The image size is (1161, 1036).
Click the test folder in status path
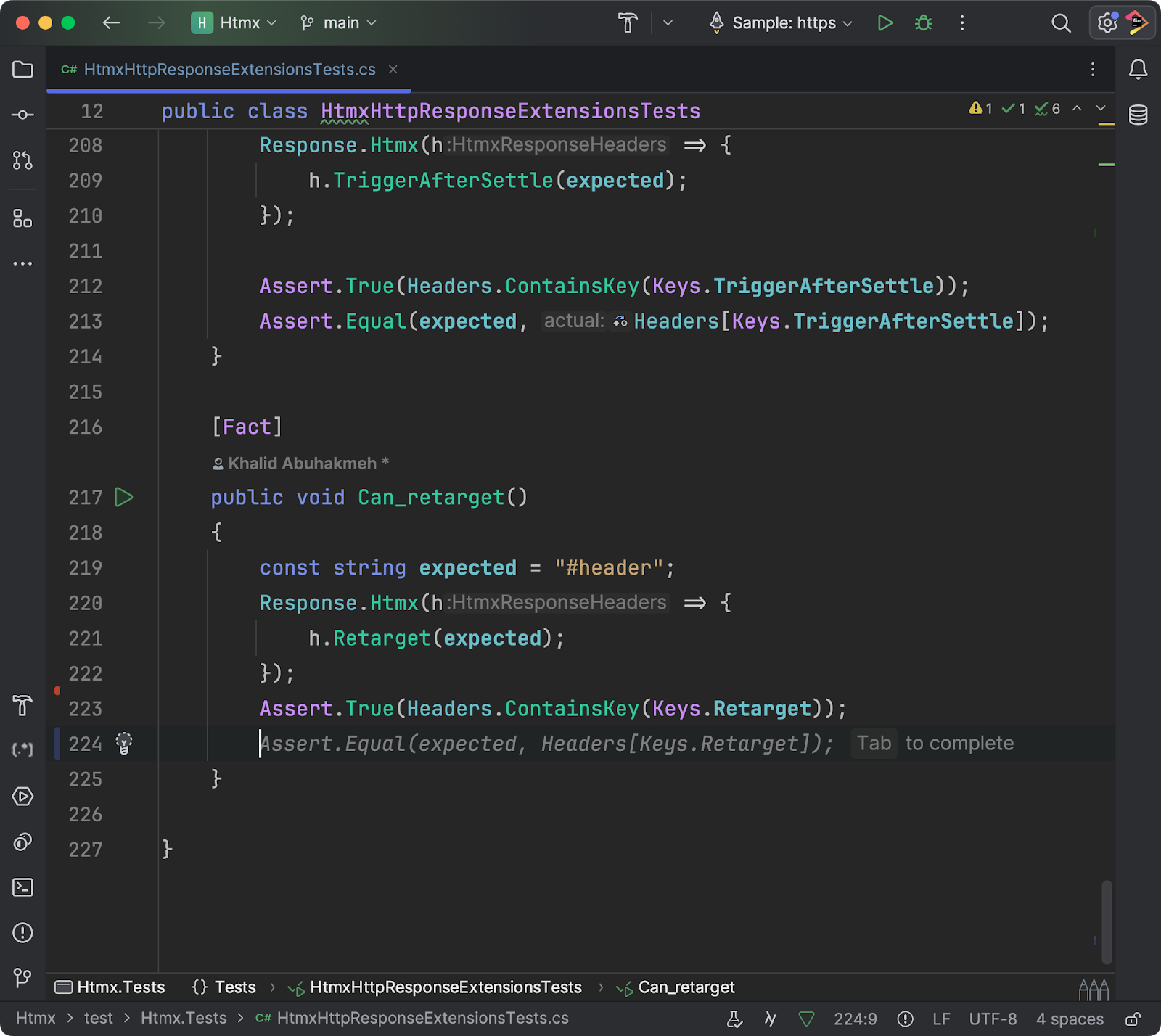[98, 1019]
